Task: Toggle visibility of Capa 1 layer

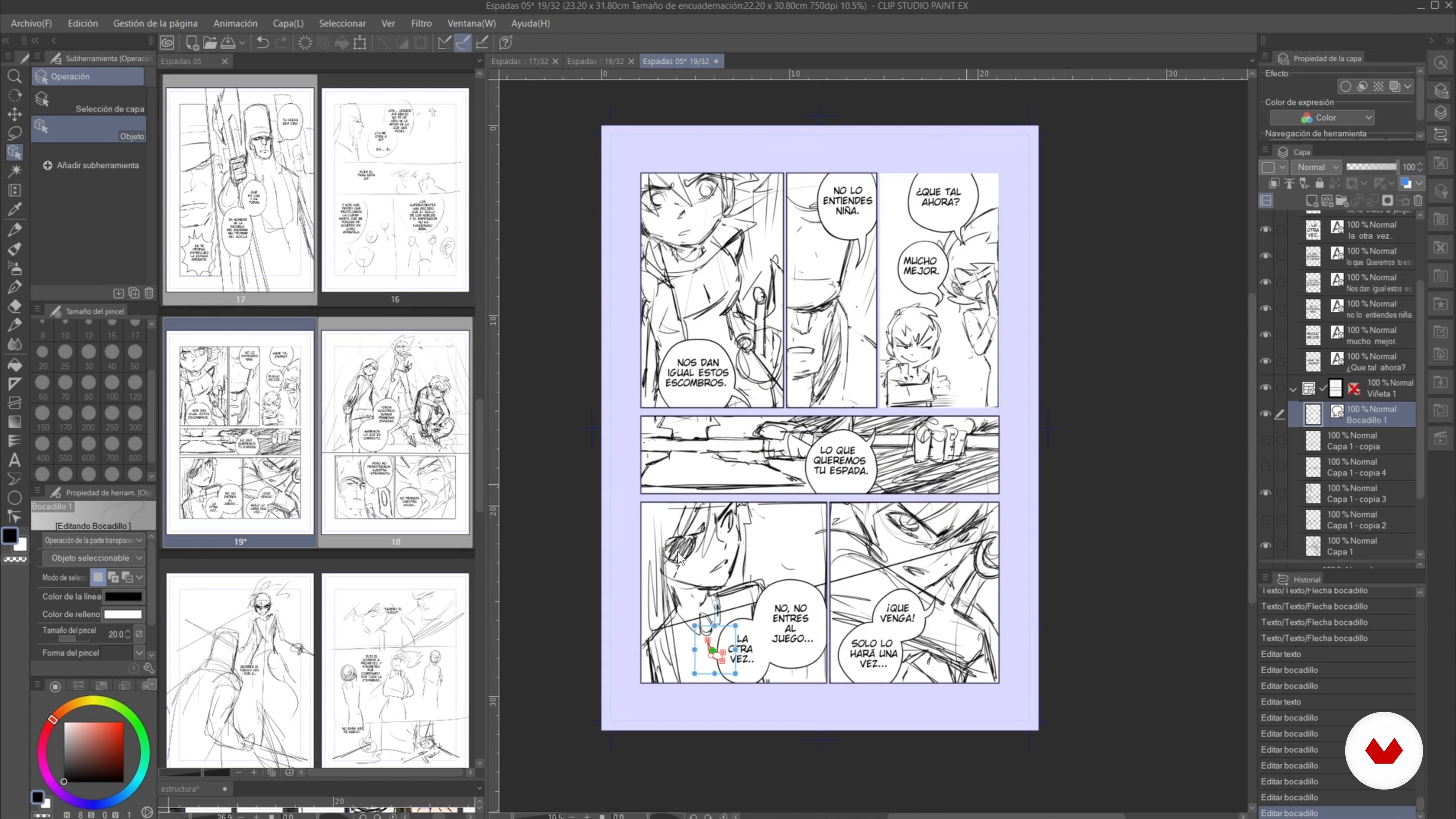Action: (1266, 546)
